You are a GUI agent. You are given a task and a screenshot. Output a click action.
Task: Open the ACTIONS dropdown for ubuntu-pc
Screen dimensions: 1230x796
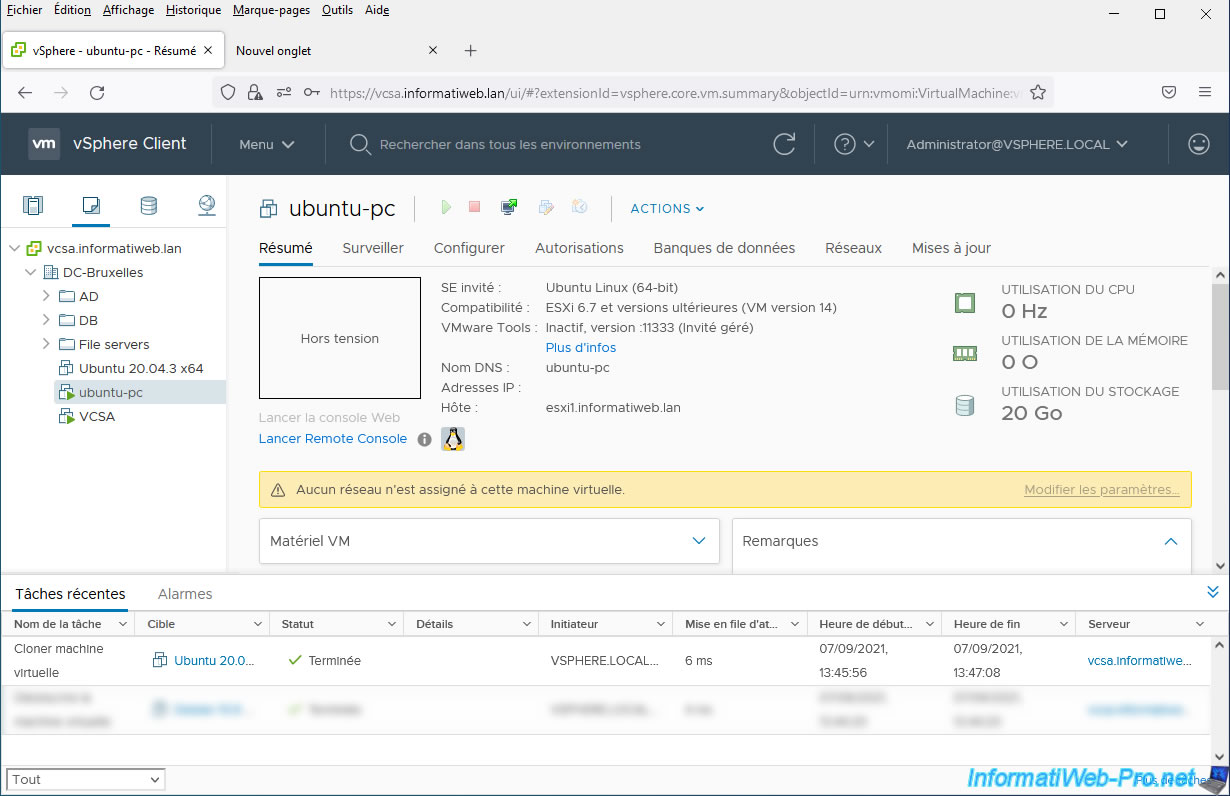(x=667, y=208)
